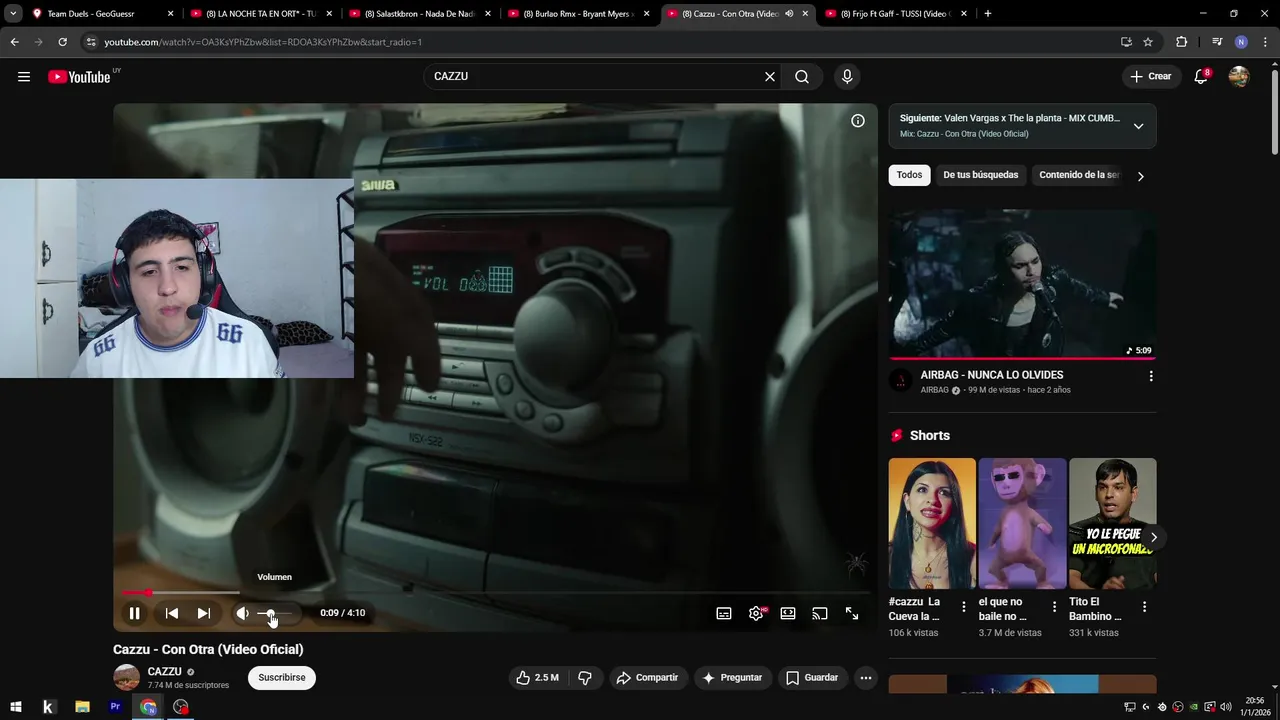The width and height of the screenshot is (1280, 720).
Task: Mute the video with the speaker icon
Action: (242, 613)
